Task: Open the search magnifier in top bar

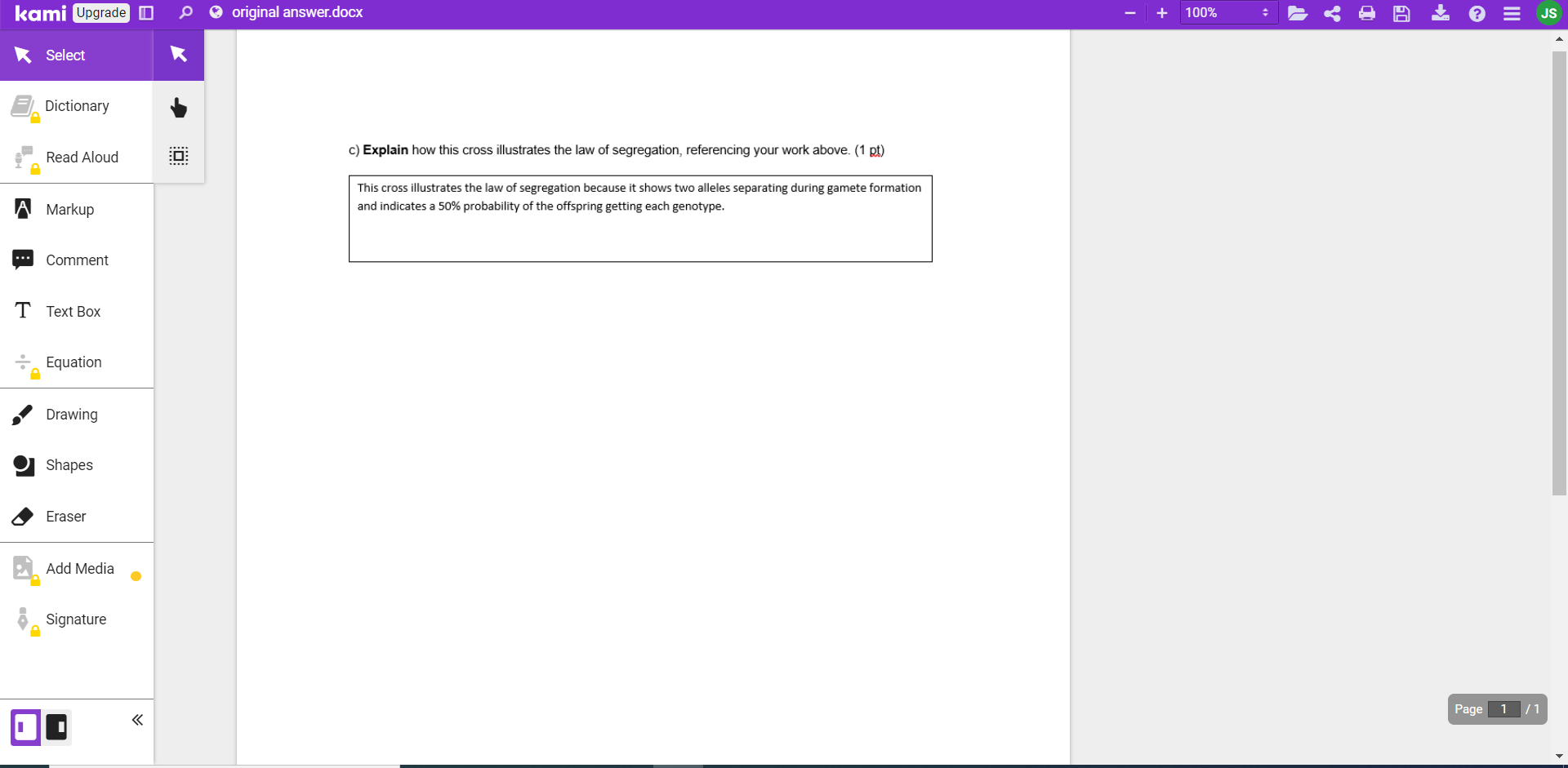Action: click(x=186, y=13)
